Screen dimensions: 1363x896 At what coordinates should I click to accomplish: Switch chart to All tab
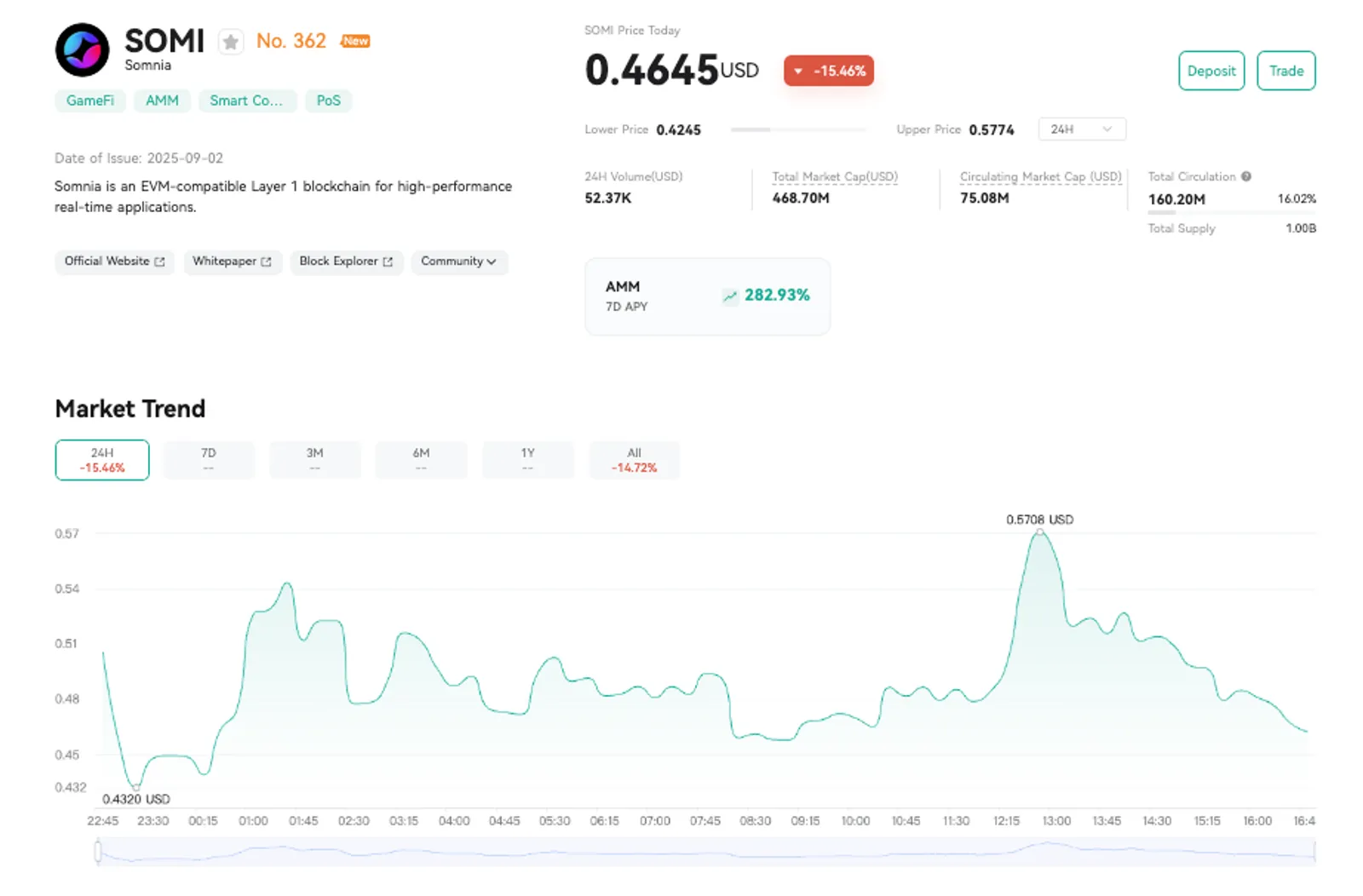point(634,460)
